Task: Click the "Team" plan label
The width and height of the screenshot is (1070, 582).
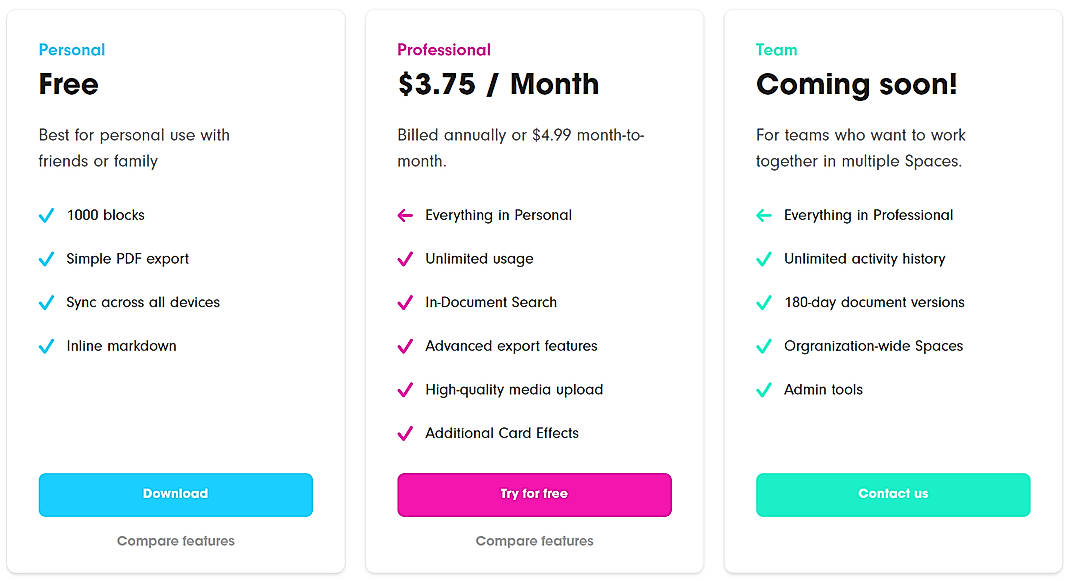Action: pos(777,49)
